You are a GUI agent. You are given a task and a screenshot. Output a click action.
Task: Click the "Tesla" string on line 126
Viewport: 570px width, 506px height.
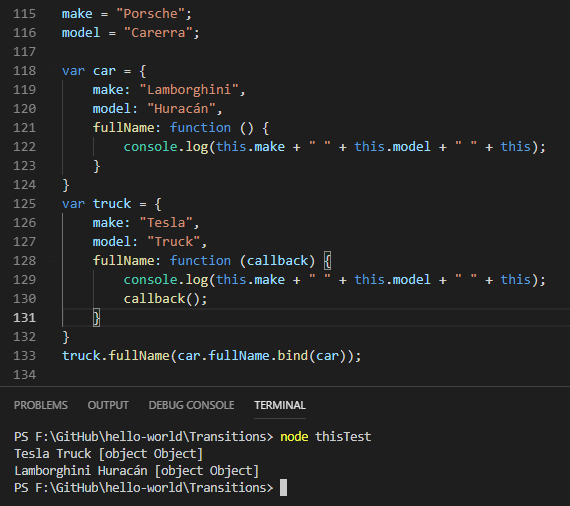click(x=166, y=222)
